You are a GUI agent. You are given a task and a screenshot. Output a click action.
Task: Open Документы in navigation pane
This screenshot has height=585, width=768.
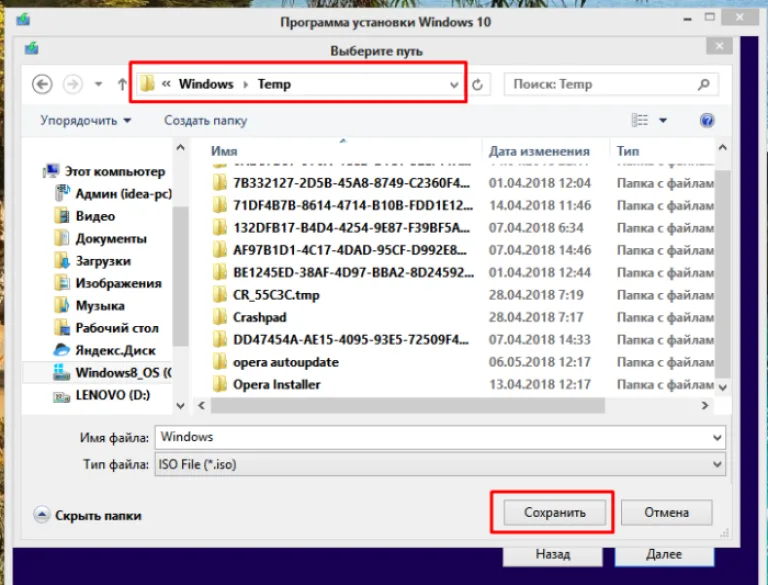click(100, 239)
